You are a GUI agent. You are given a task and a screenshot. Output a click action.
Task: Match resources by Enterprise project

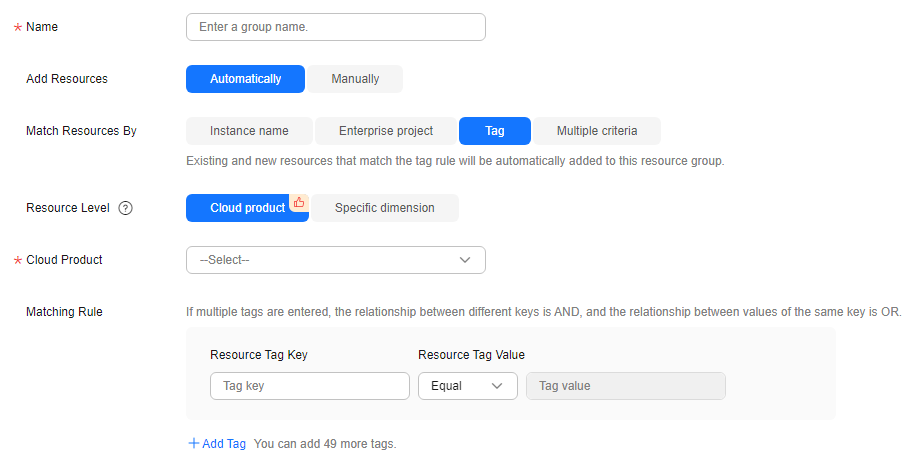[386, 131]
